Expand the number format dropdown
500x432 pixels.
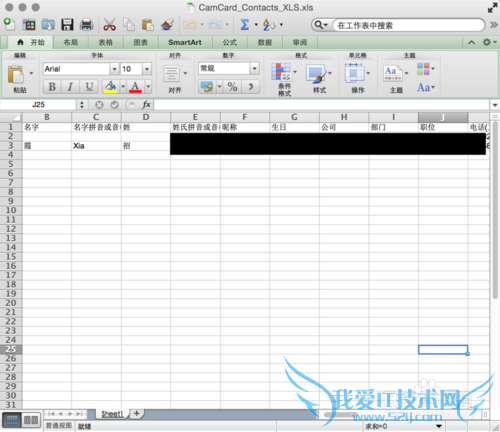(255, 68)
